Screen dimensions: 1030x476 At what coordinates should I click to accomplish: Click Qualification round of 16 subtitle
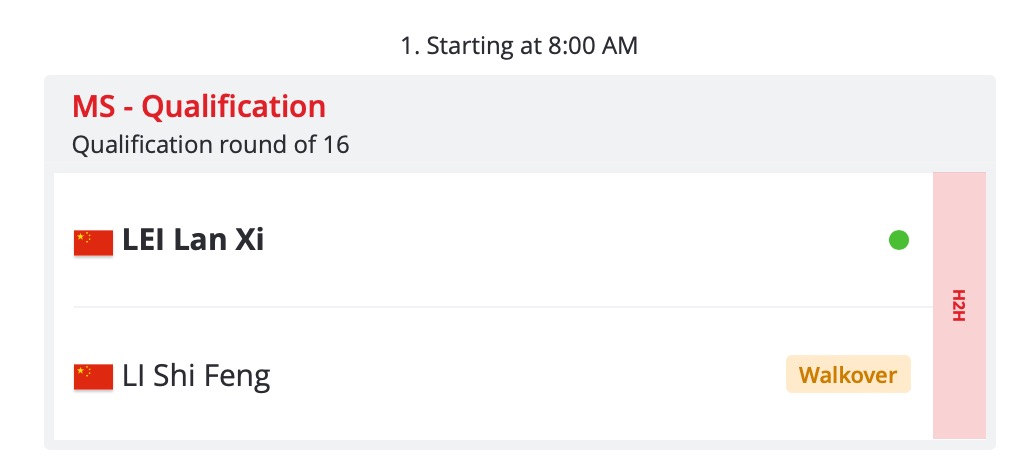210,144
